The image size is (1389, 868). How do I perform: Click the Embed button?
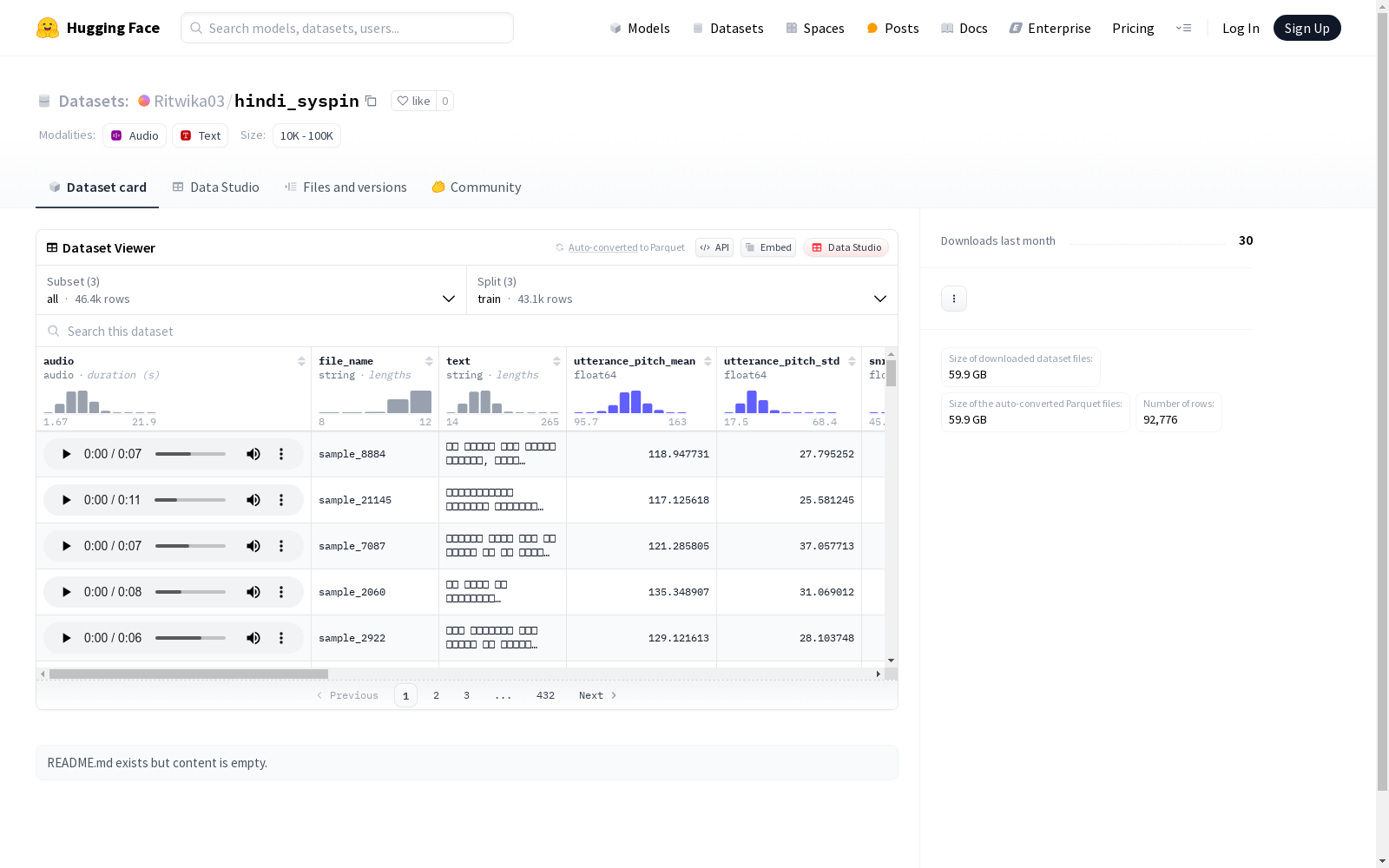click(x=768, y=247)
